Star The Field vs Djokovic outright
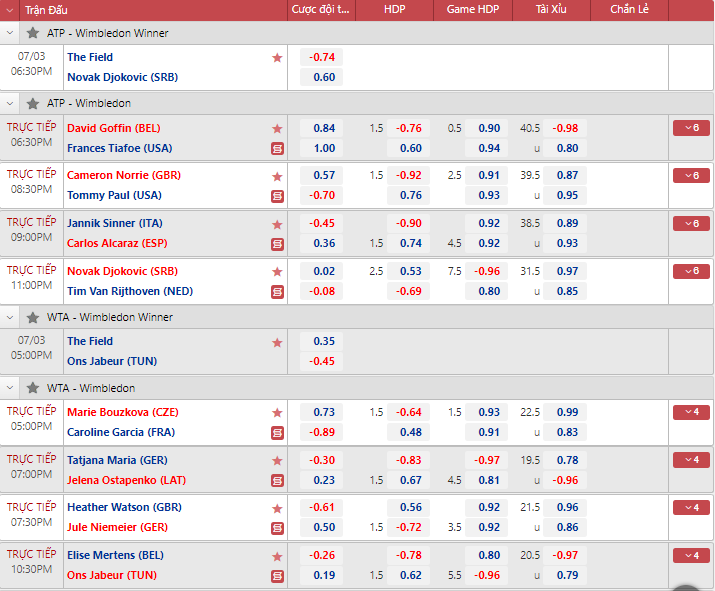 277,58
